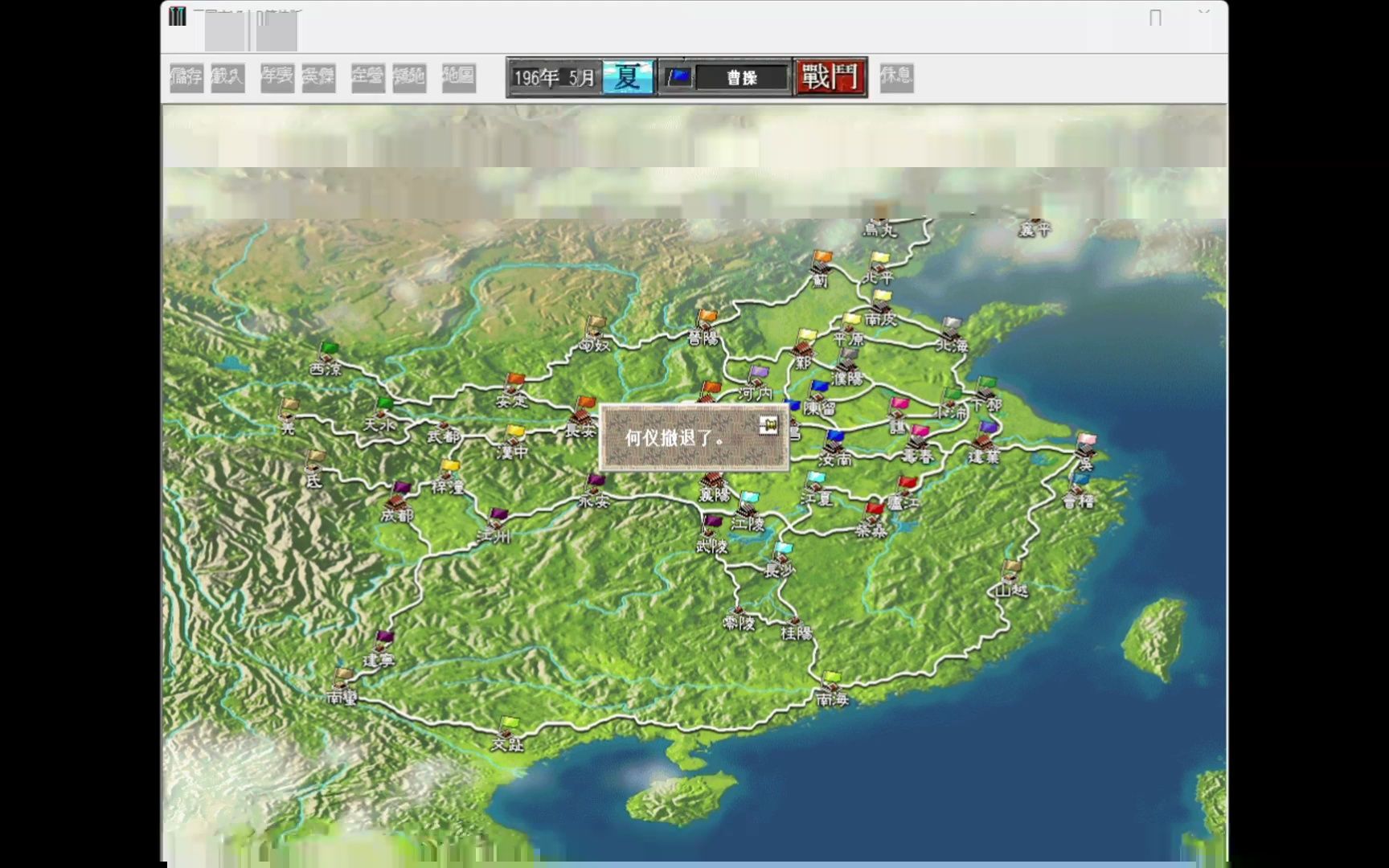Select the 廬江 city with red flag
1389x868 pixels.
click(903, 493)
